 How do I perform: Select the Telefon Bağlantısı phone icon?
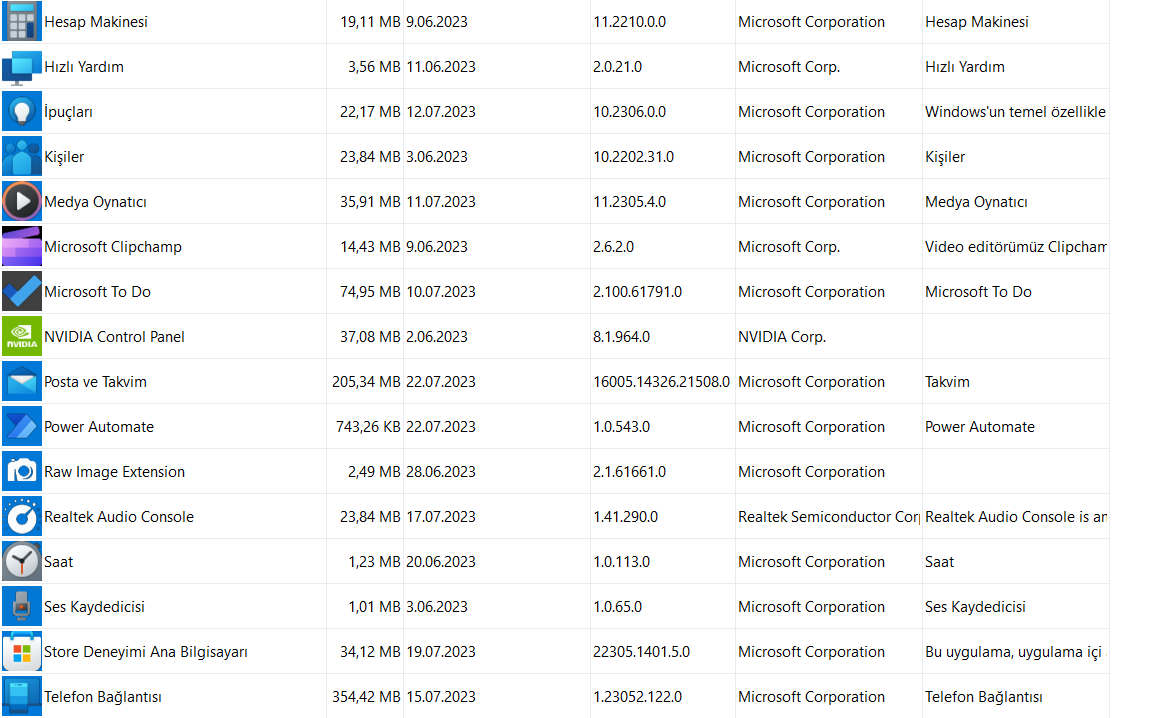[x=21, y=696]
